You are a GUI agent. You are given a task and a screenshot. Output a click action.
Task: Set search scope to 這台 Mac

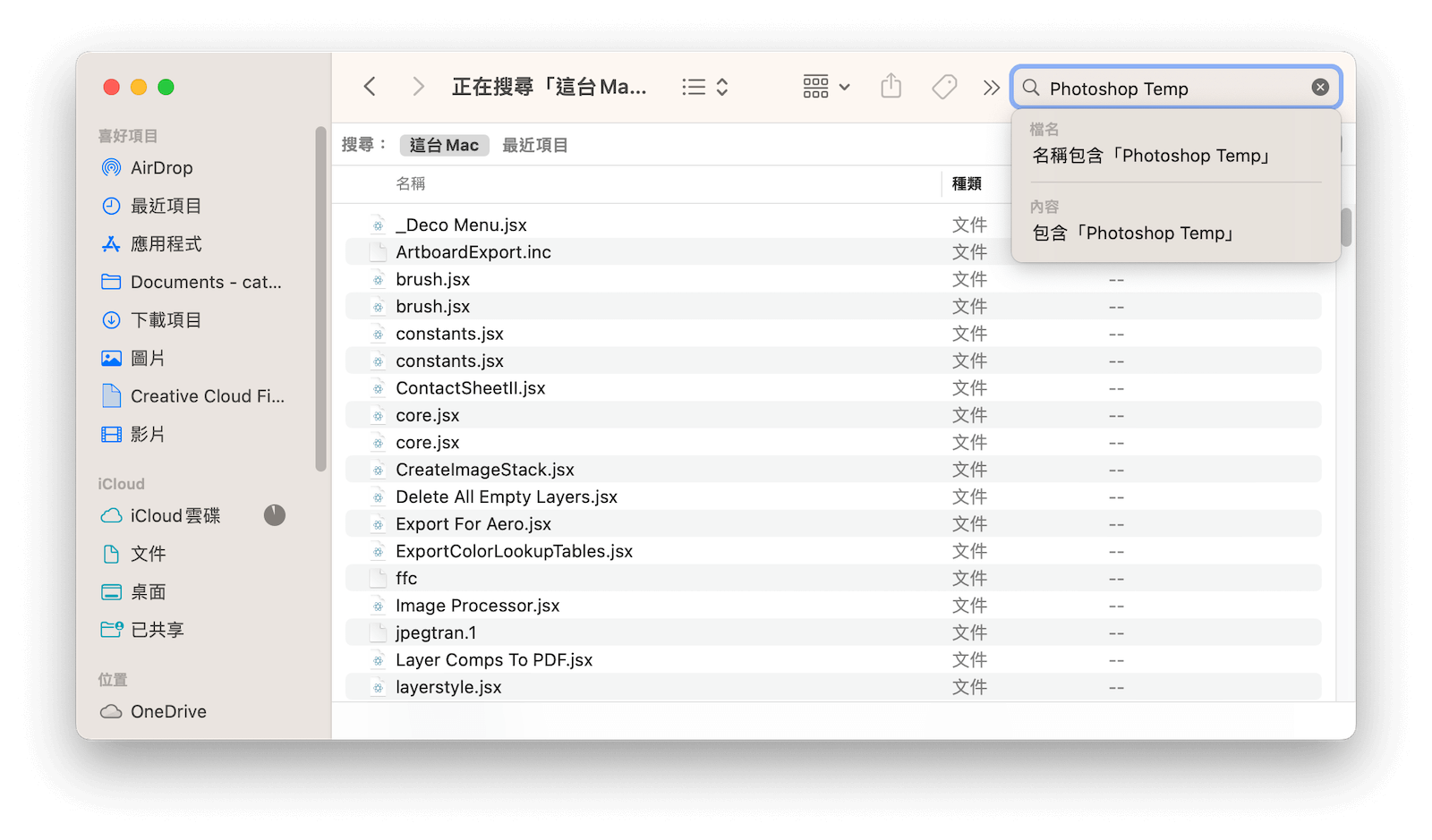tap(444, 145)
